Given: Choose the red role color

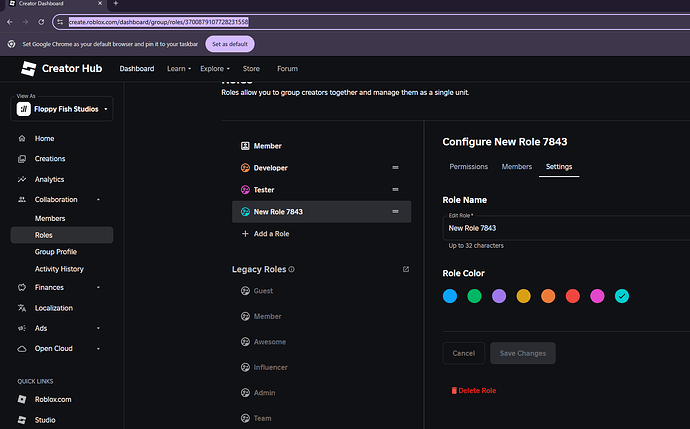Looking at the screenshot, I should pos(573,296).
